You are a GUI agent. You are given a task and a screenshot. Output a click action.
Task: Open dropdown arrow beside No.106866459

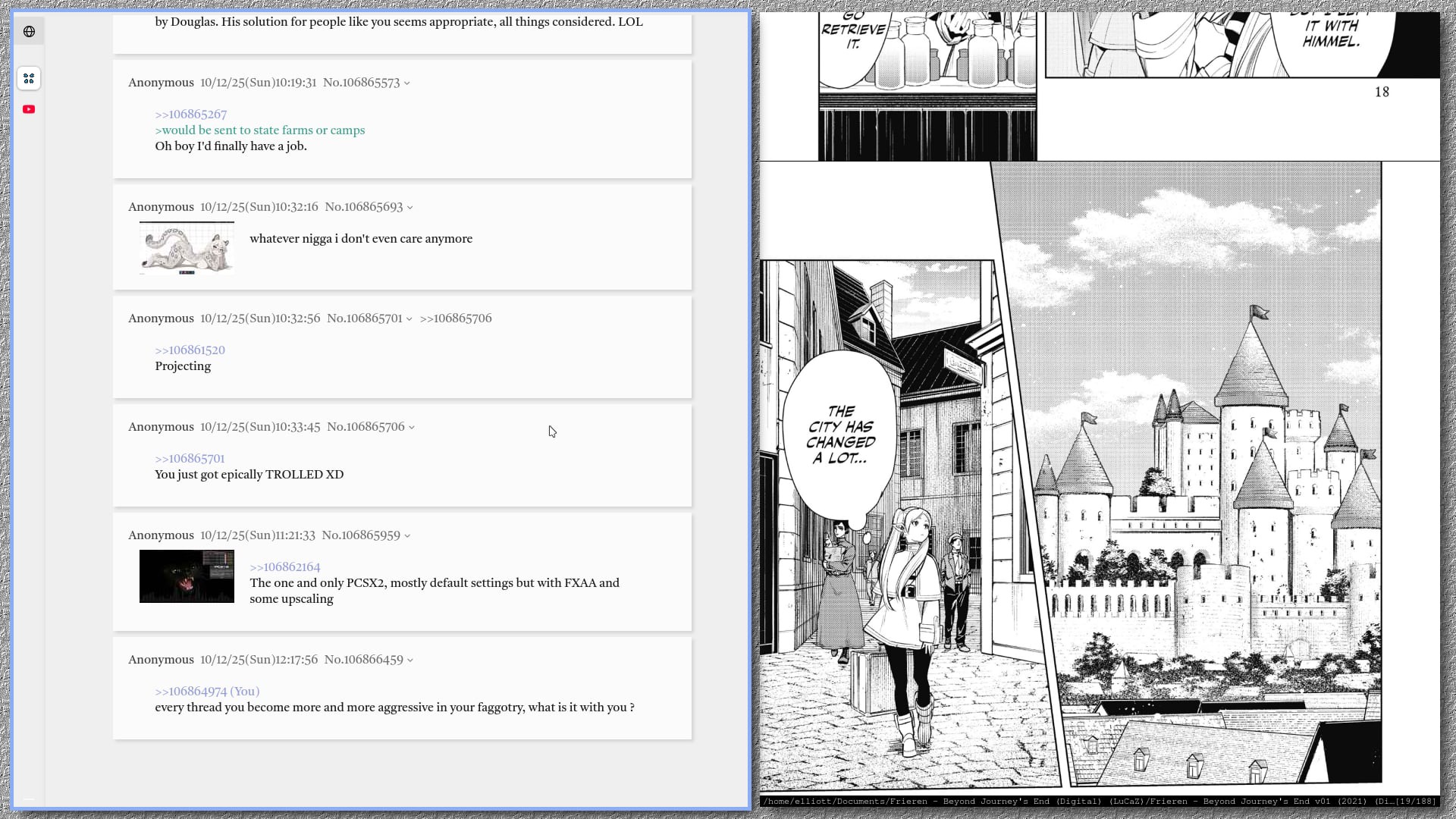[x=410, y=661]
